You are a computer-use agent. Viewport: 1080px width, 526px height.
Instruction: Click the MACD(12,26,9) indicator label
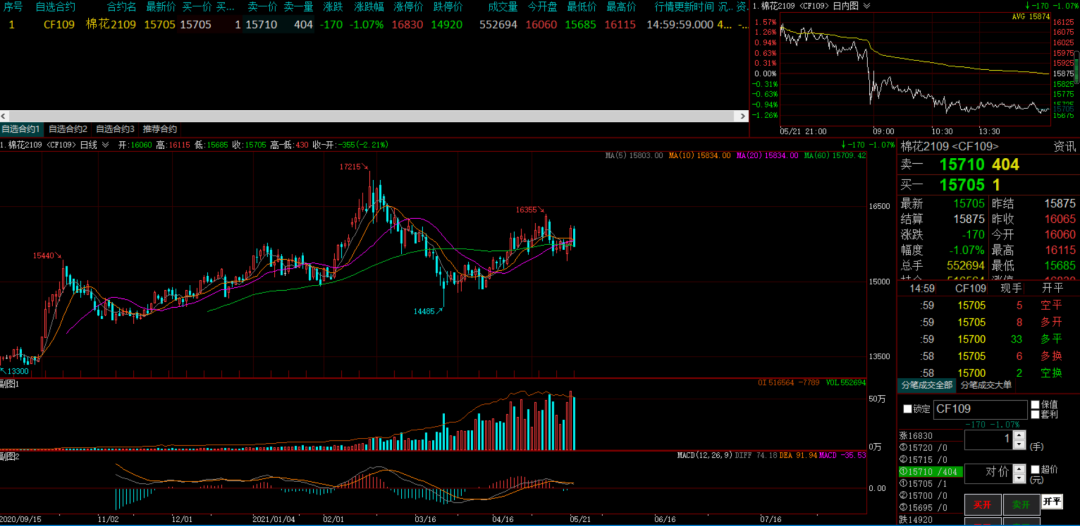coord(707,455)
